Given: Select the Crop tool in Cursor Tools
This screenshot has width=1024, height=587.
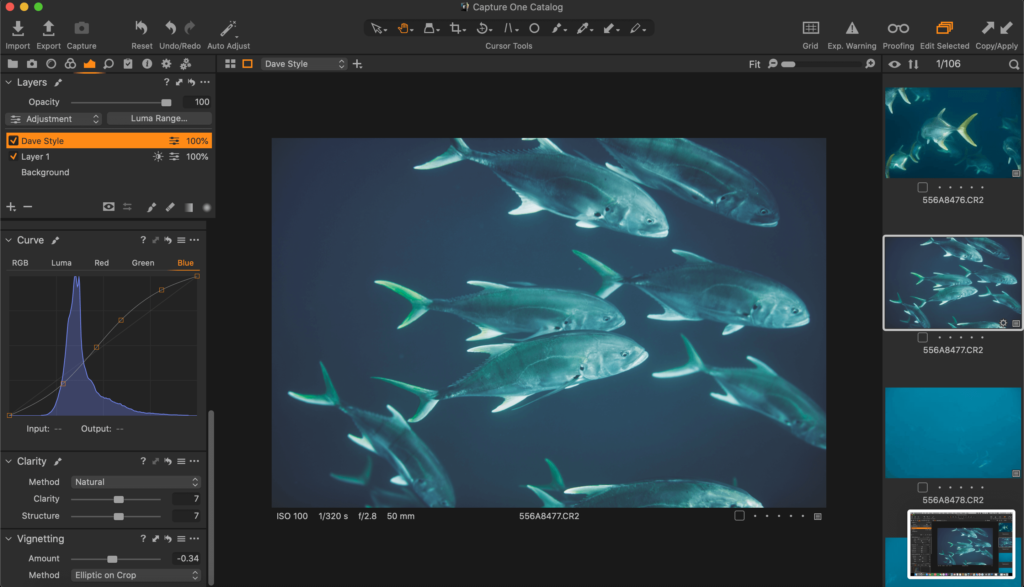Looking at the screenshot, I should [x=455, y=29].
